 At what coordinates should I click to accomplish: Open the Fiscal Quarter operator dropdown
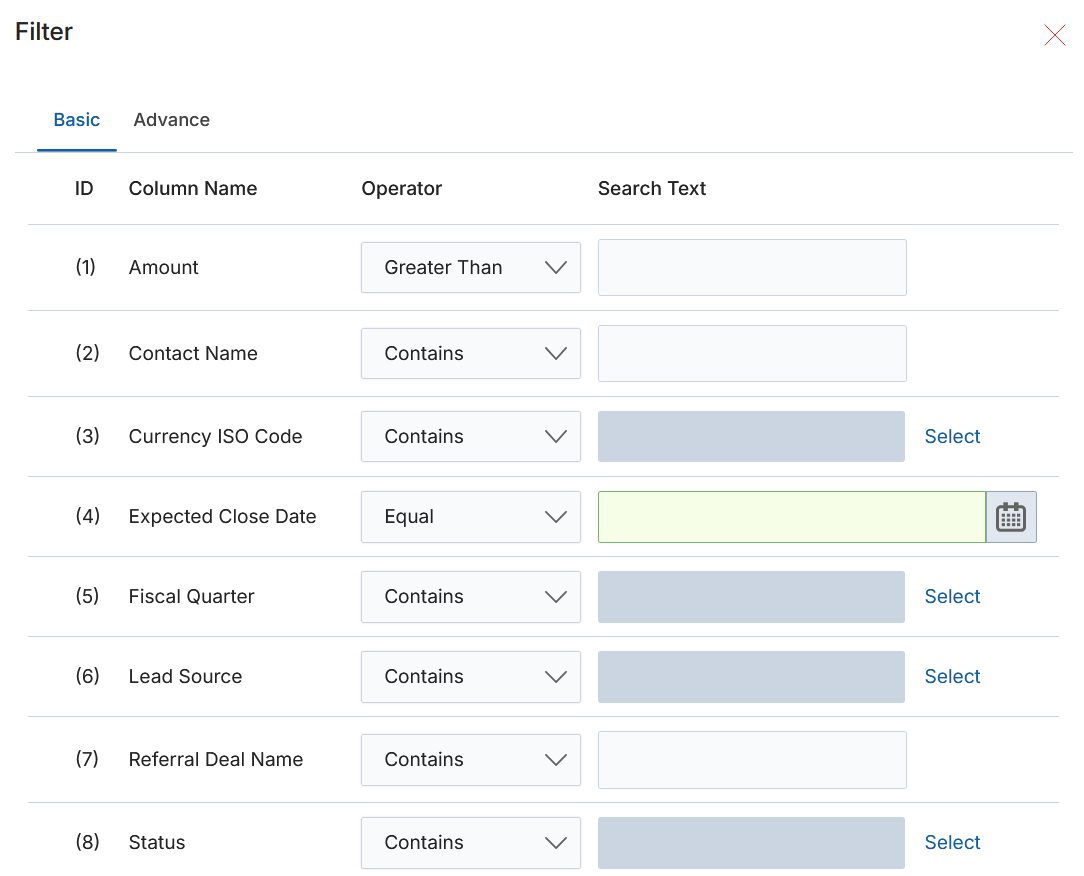471,597
